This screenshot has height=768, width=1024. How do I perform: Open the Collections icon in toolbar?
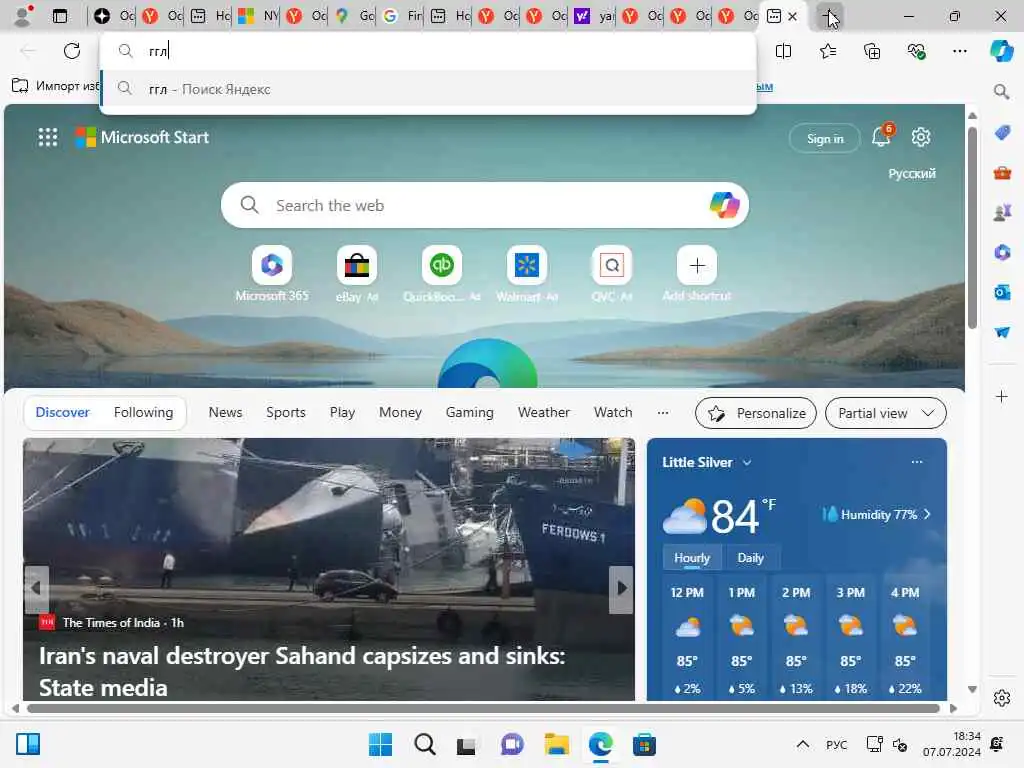pos(872,51)
